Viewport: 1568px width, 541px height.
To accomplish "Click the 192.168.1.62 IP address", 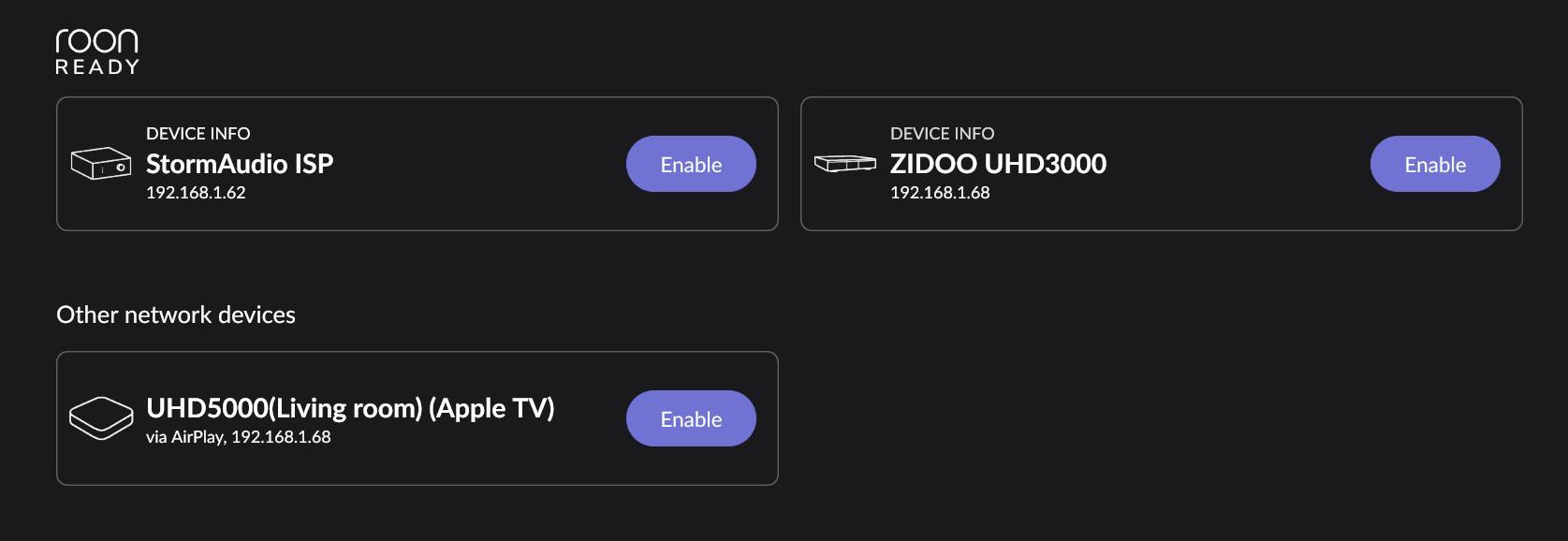I will pos(196,193).
